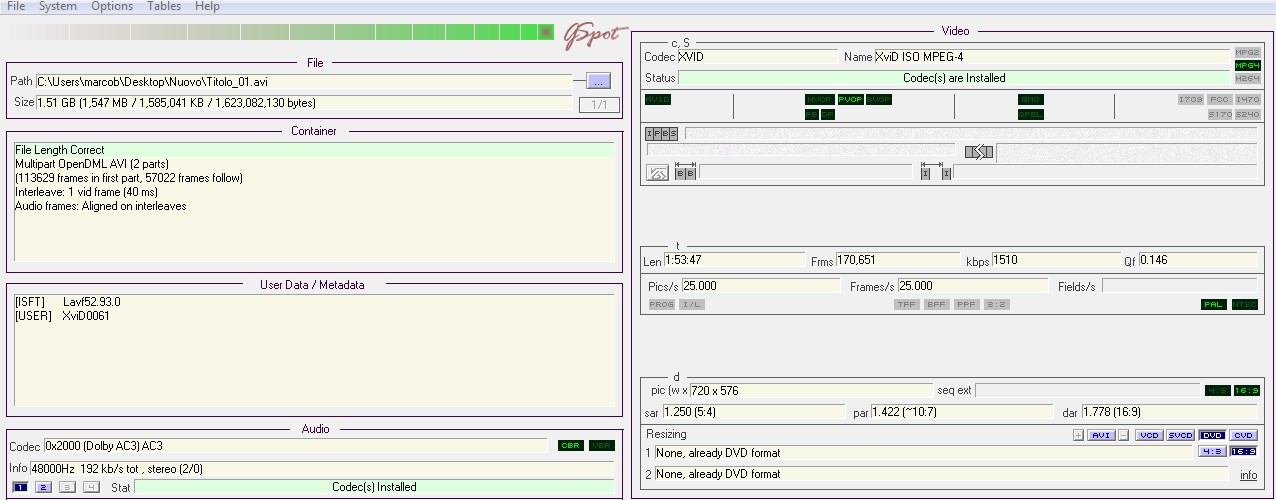Select audio stream 4
The width and height of the screenshot is (1276, 500).
[x=91, y=487]
